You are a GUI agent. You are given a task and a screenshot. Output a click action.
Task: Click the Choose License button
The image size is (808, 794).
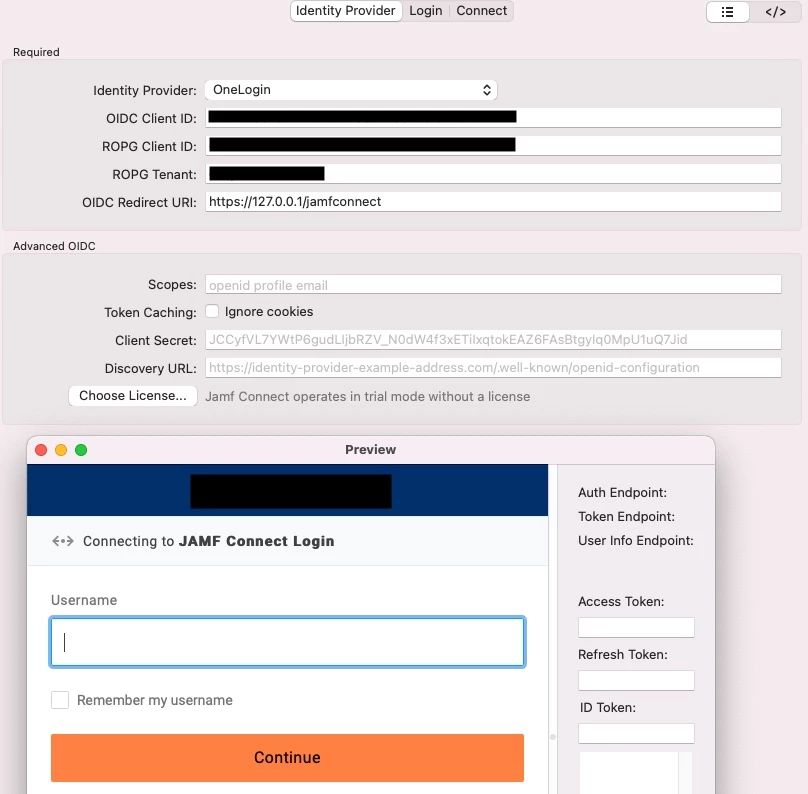coord(133,396)
